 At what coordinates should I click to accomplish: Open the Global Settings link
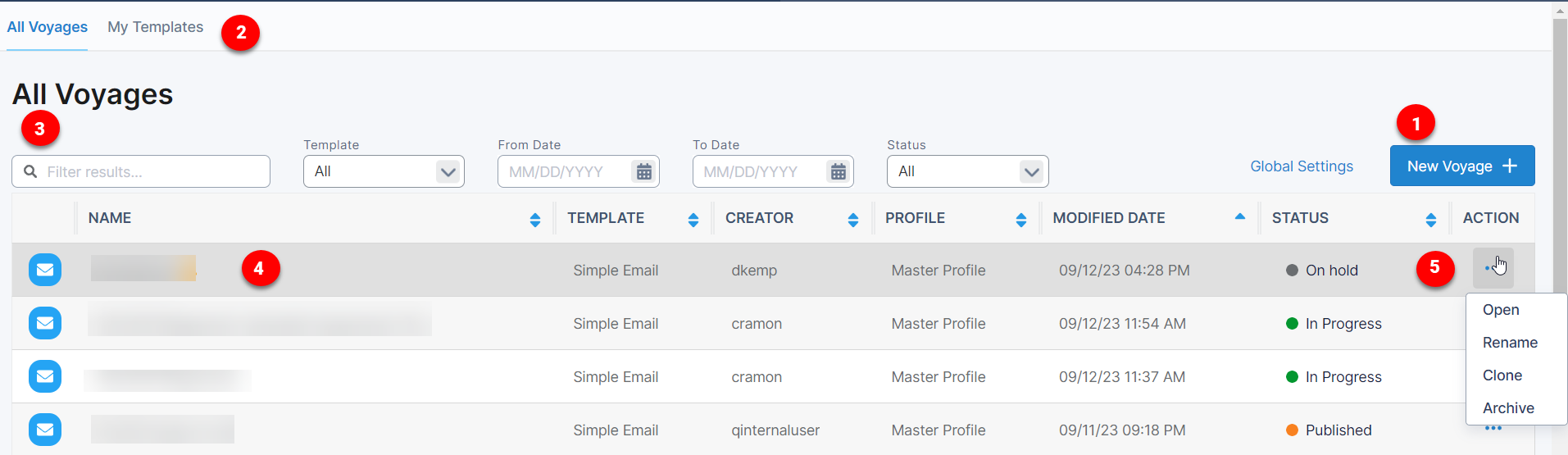(1301, 166)
